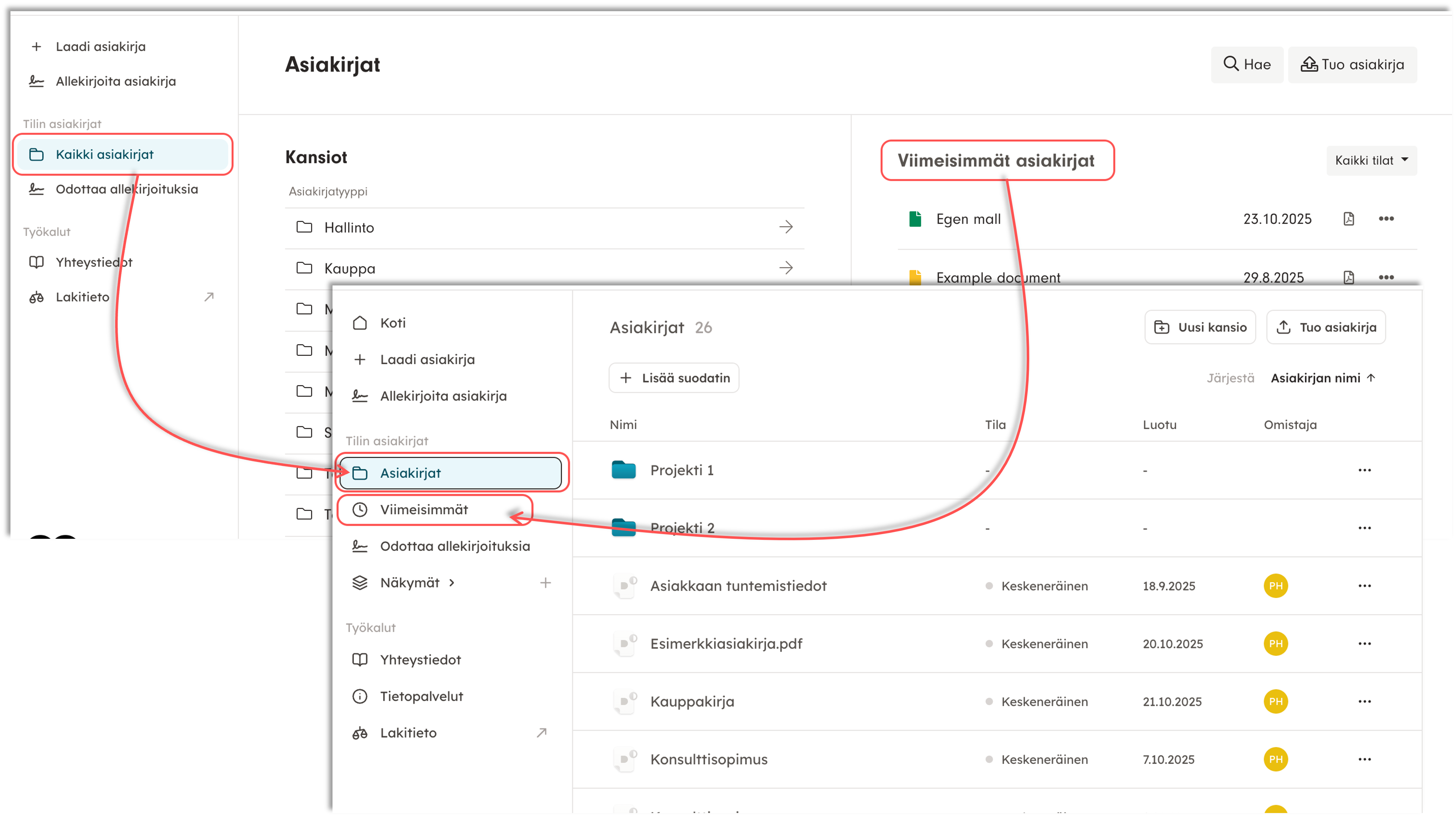Click the Hae search button
This screenshot has width=1456, height=817.
1247,64
